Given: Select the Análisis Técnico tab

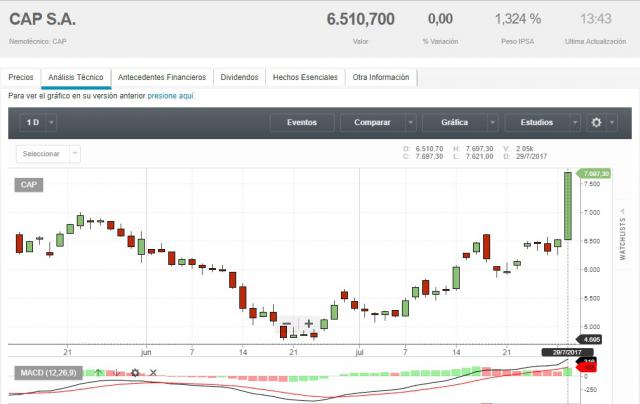Looking at the screenshot, I should point(76,78).
